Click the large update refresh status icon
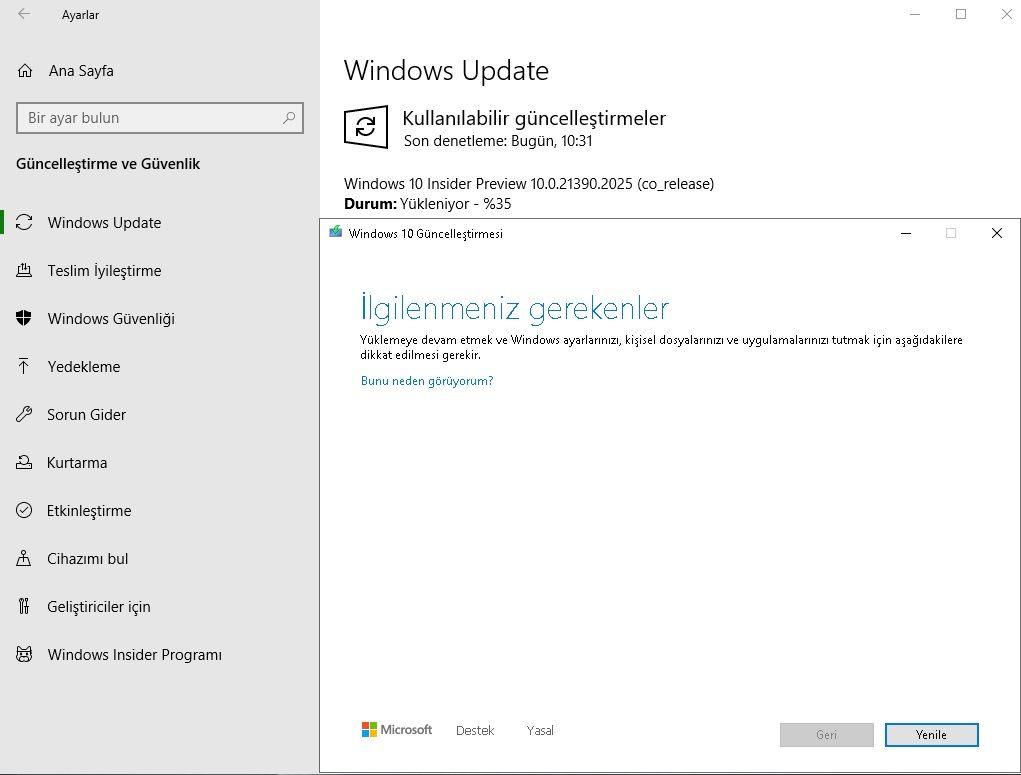Image resolution: width=1021 pixels, height=775 pixels. (366, 127)
